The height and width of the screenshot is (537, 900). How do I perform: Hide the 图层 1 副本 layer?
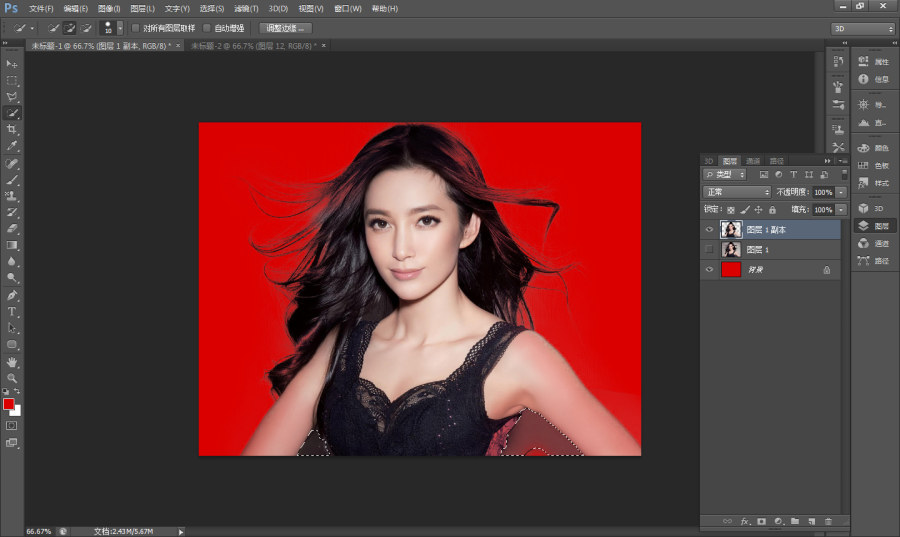point(709,229)
